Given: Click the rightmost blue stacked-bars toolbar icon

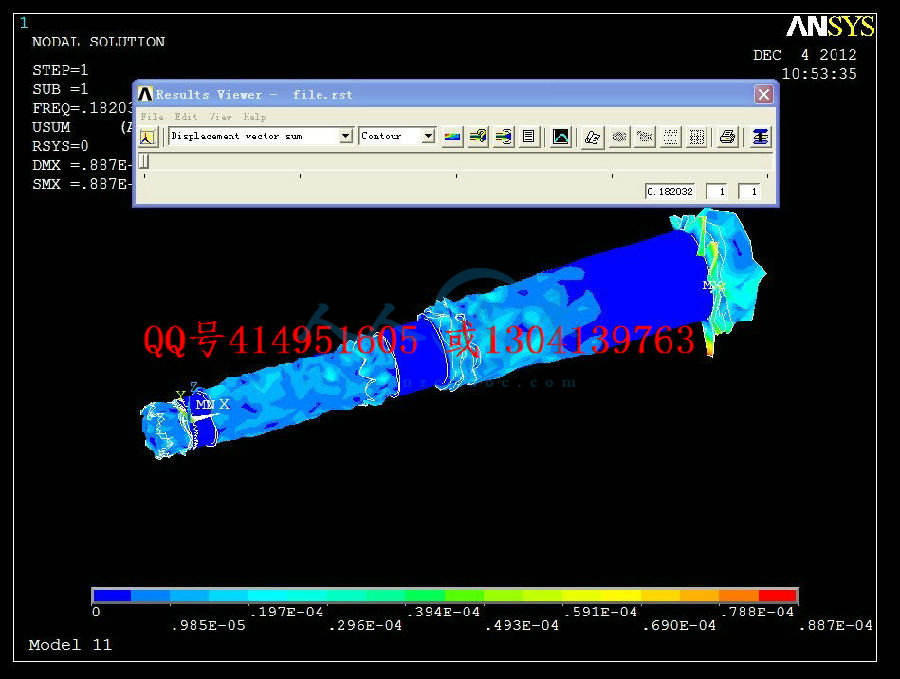Looking at the screenshot, I should coord(761,137).
